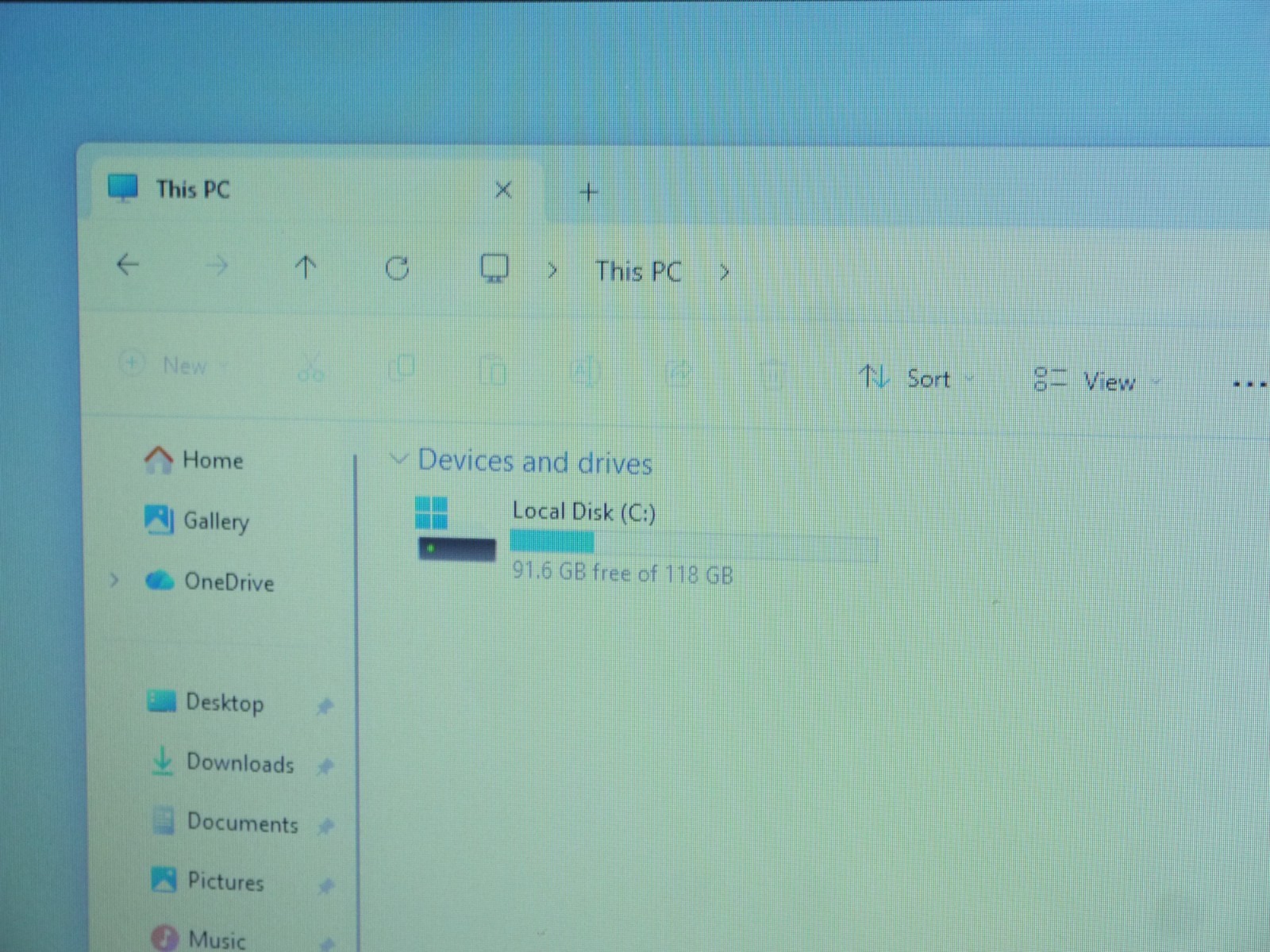Expand chevron before This PC breadcrumb
1270x952 pixels.
click(x=552, y=271)
